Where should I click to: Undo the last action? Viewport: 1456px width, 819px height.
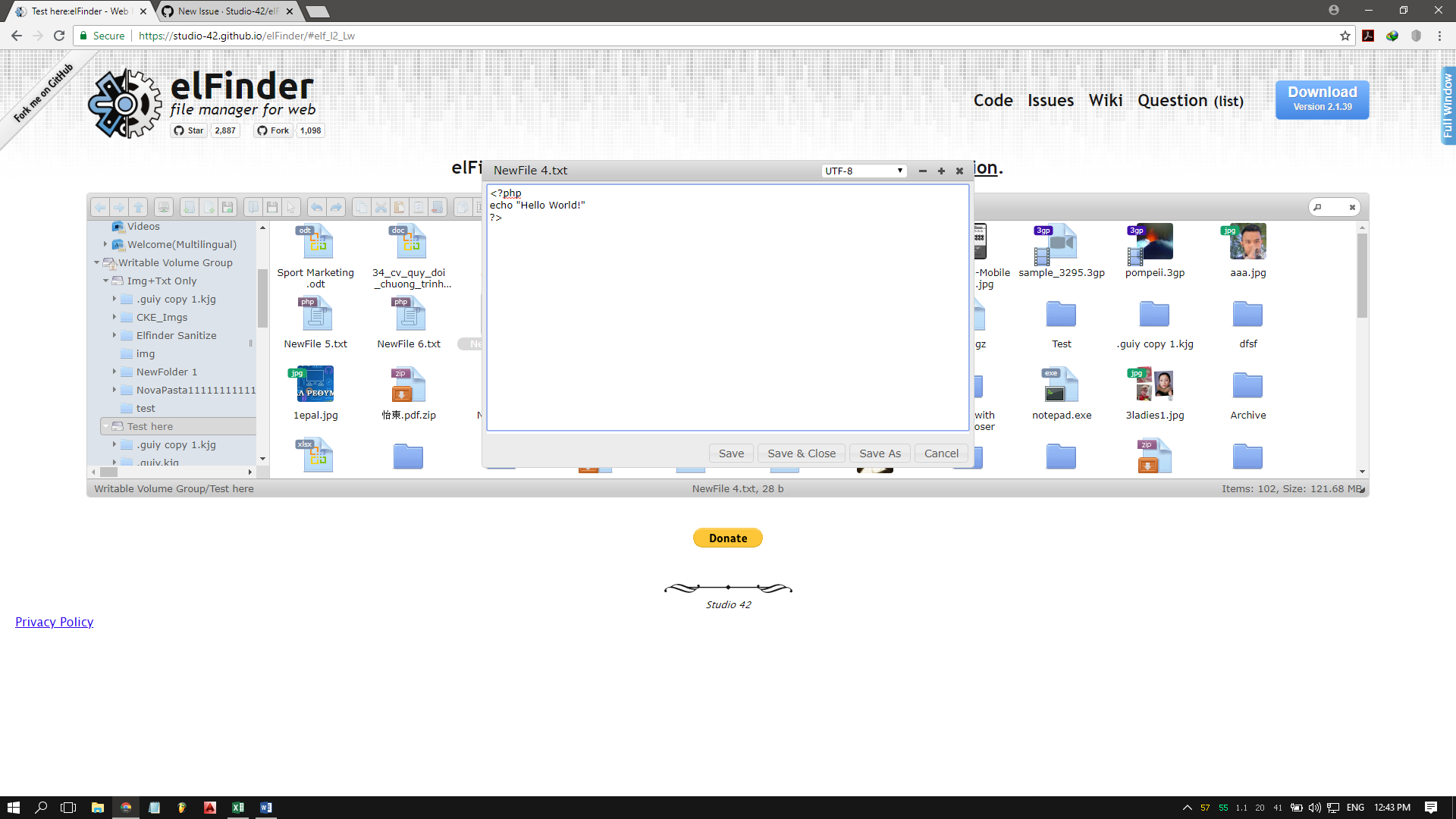316,206
